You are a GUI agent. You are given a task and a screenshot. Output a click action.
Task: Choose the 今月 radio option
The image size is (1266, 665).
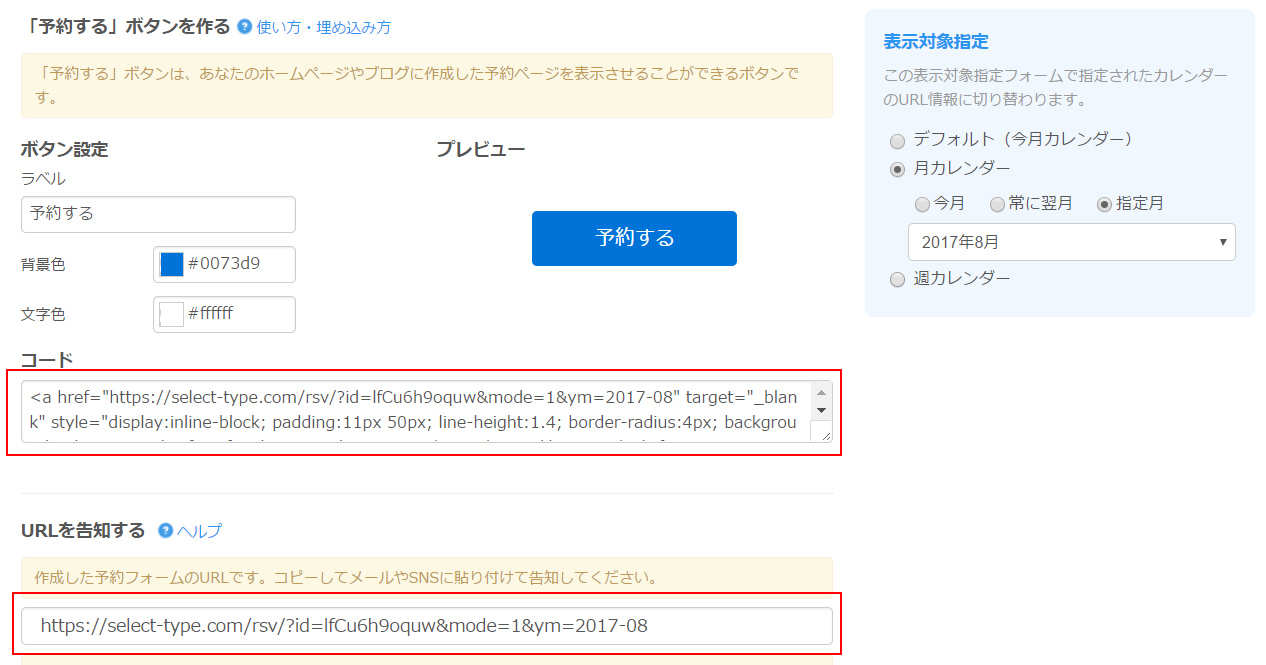pos(922,204)
